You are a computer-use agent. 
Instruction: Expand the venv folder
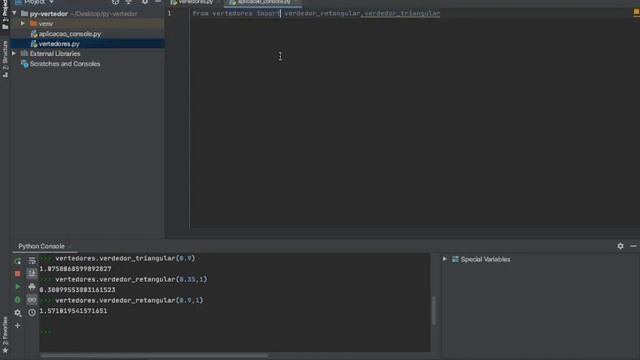[x=23, y=24]
